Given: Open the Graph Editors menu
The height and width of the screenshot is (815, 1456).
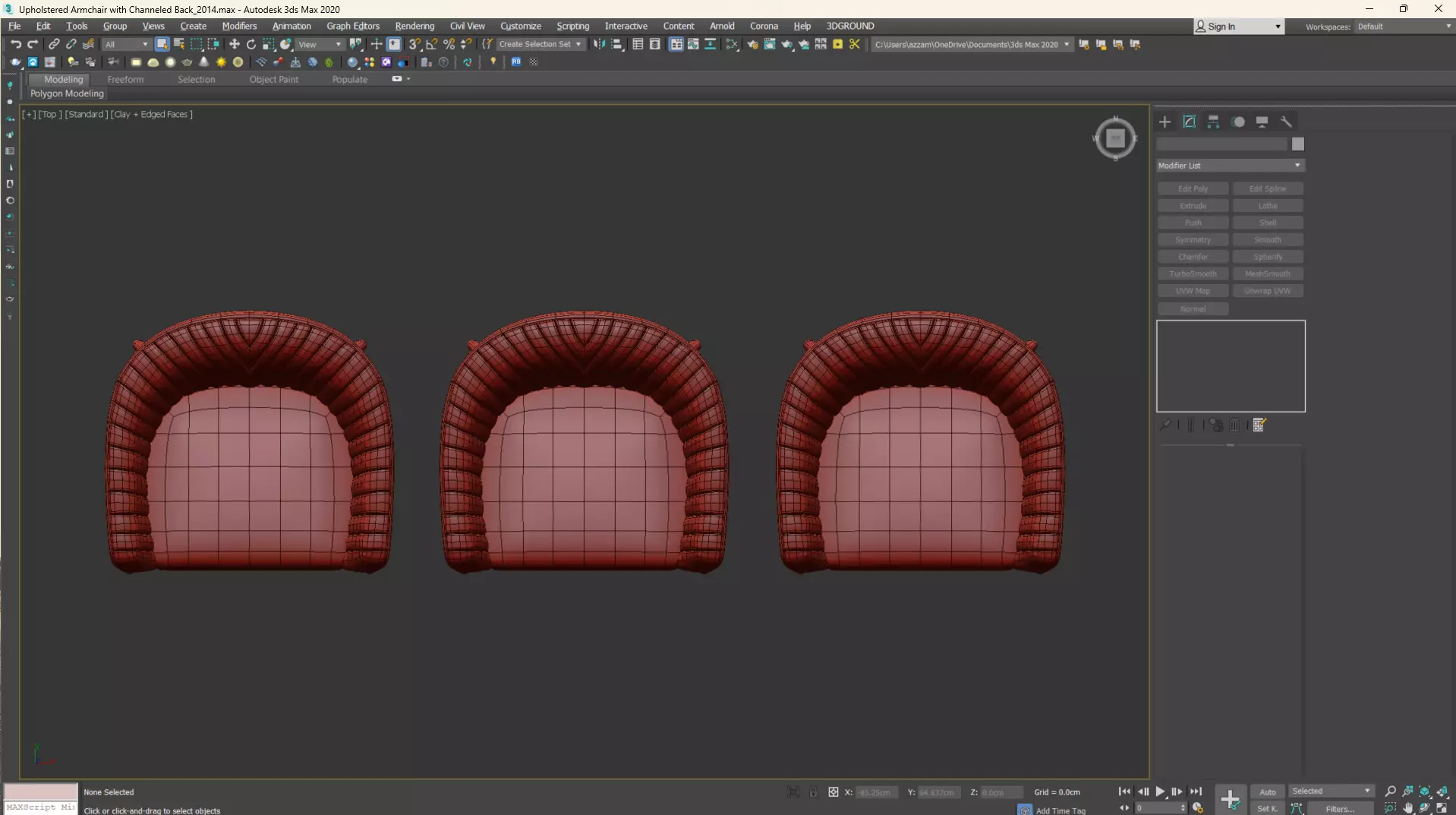Looking at the screenshot, I should point(353,26).
